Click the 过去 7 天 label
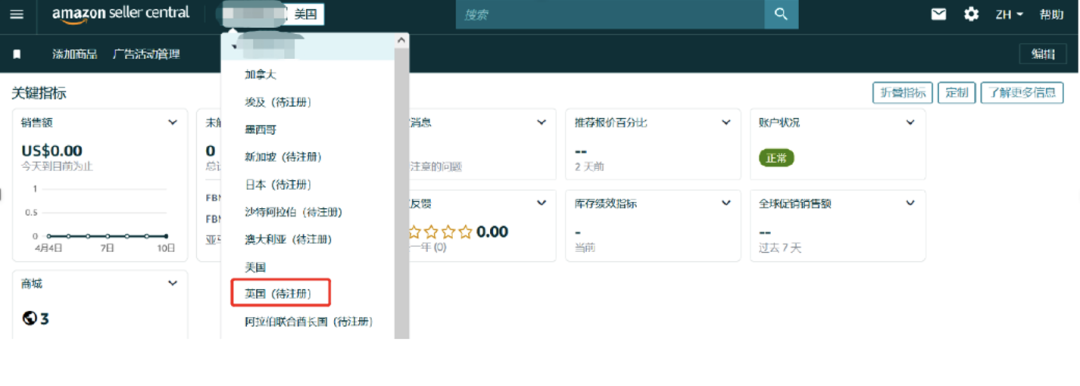The width and height of the screenshot is (1080, 386). 780,247
